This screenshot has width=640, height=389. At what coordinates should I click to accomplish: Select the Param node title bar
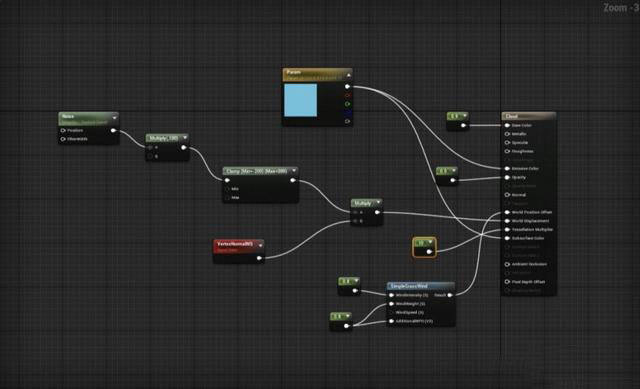(x=317, y=74)
